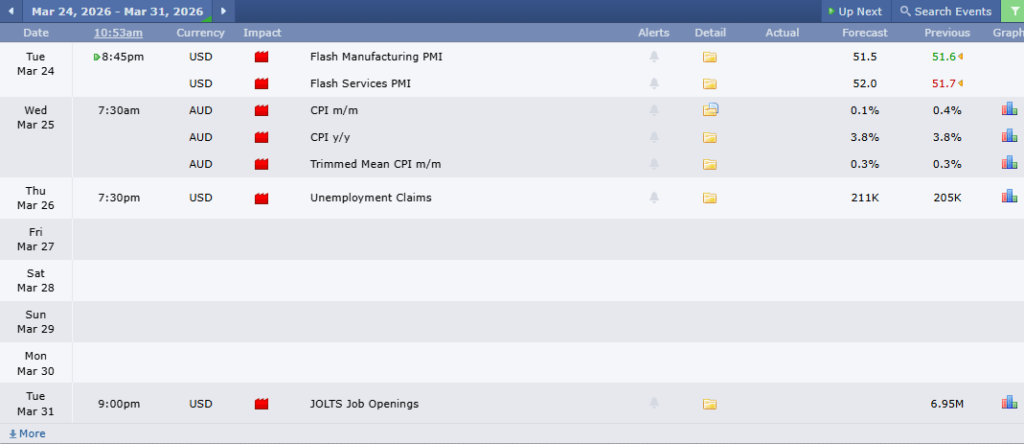Click the Up Next button
This screenshot has width=1024, height=444.
(855, 11)
